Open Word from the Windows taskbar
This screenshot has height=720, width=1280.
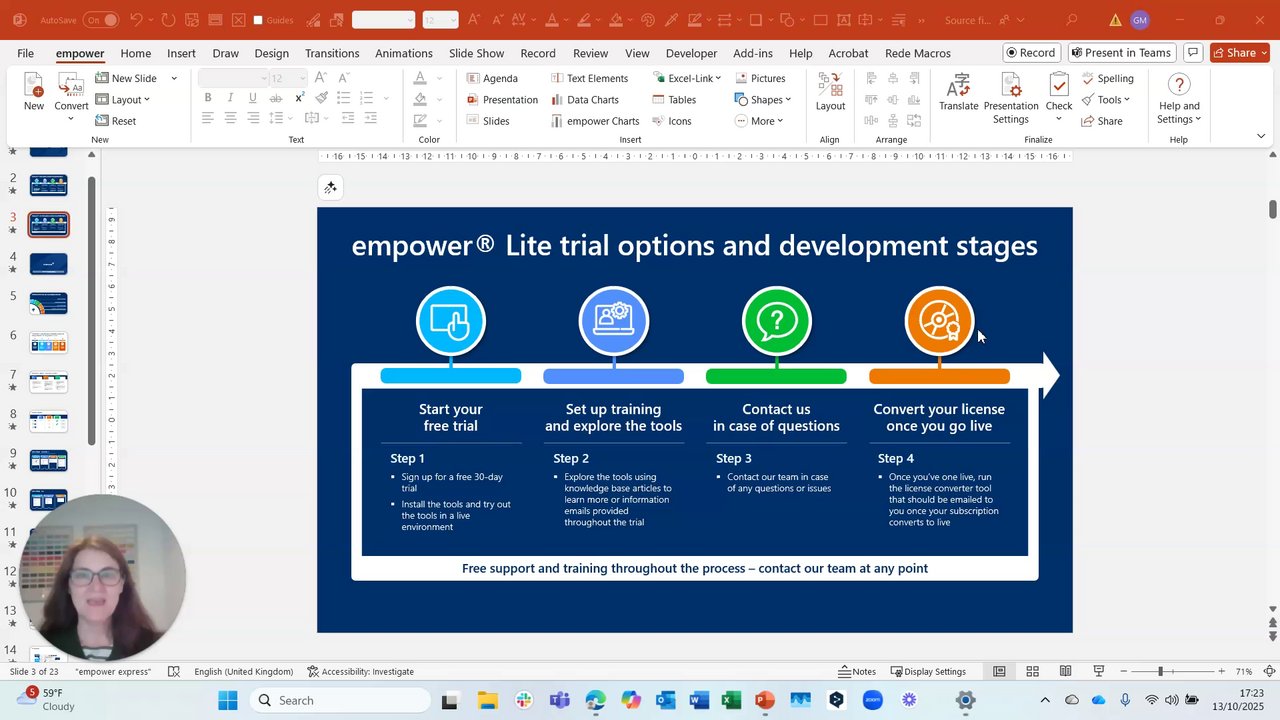pos(698,700)
